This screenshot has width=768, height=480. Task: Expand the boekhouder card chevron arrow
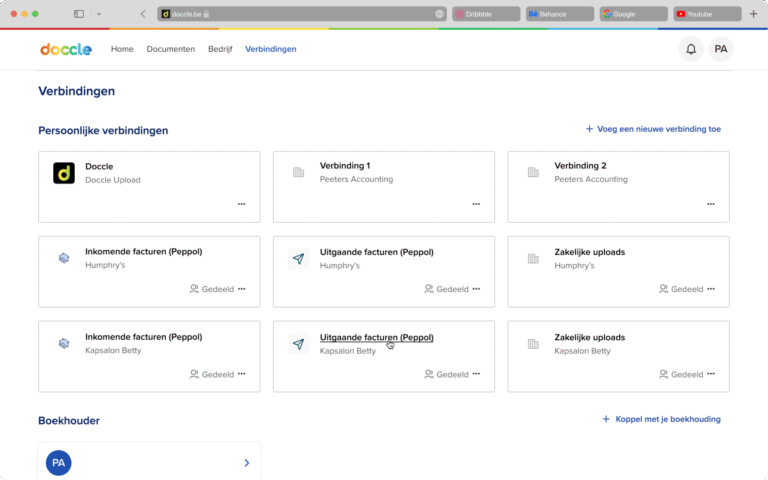pos(246,463)
